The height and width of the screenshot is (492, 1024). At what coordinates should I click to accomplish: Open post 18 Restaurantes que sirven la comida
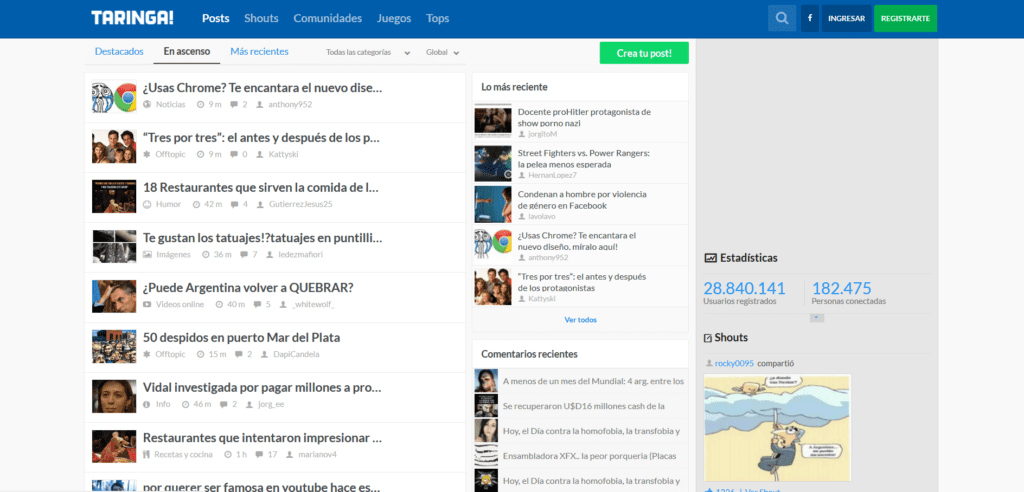(261, 188)
